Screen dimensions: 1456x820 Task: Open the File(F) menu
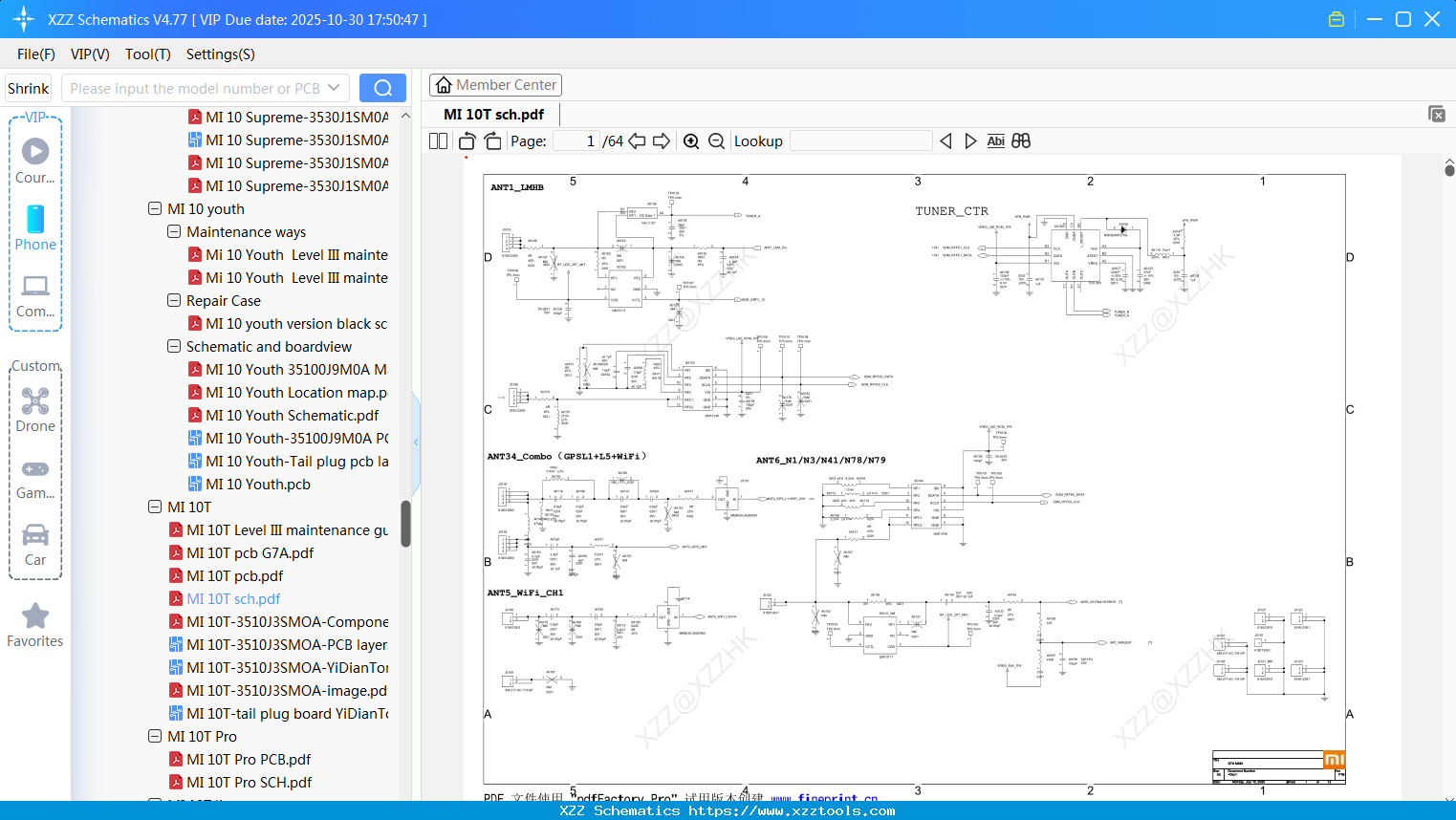36,54
